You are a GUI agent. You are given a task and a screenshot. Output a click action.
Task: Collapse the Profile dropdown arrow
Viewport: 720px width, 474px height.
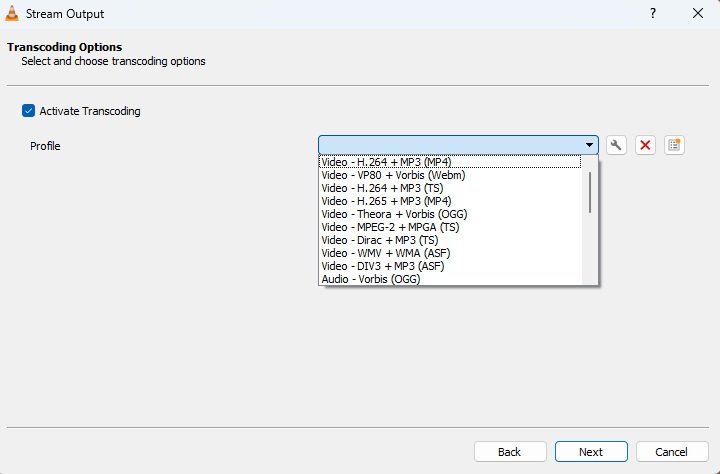point(589,145)
